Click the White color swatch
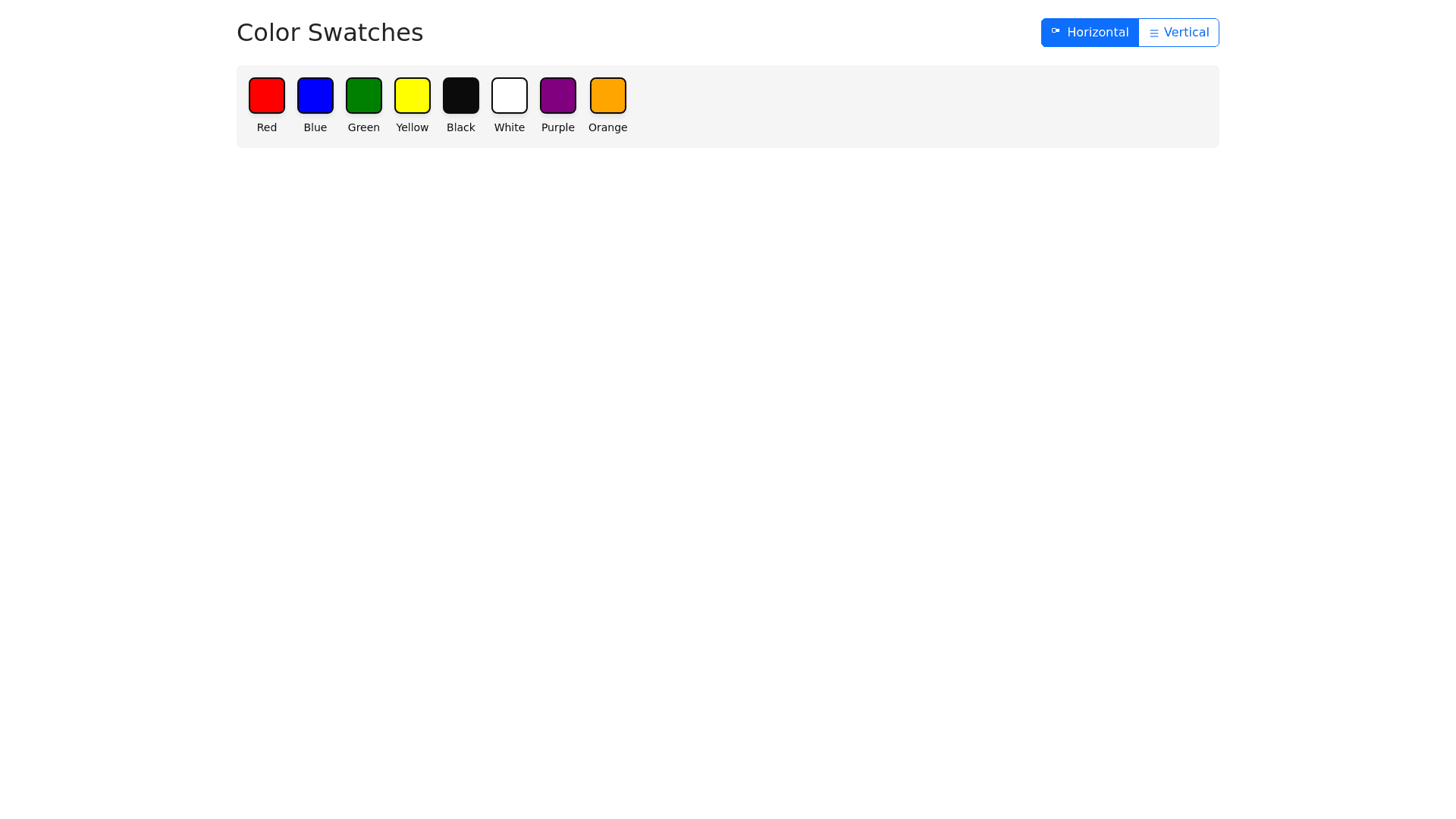This screenshot has height=819, width=1456. [510, 96]
